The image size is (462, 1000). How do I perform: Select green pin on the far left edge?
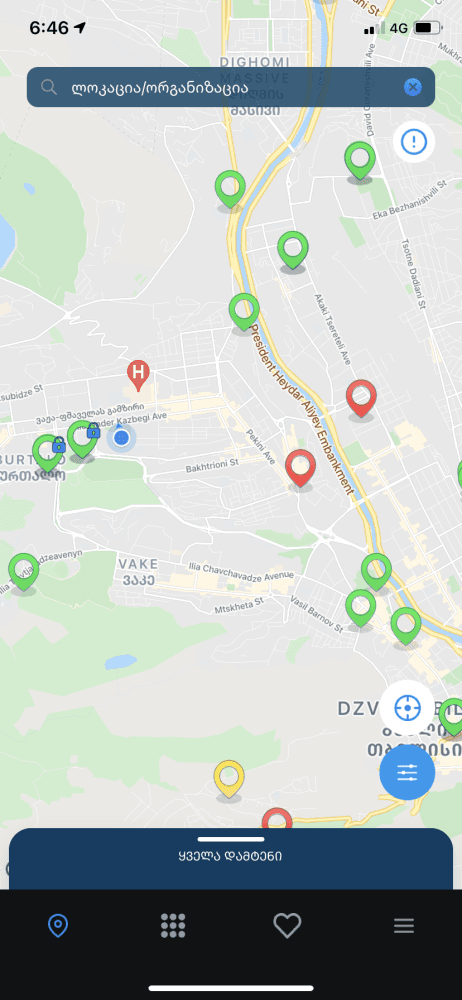(x=24, y=574)
